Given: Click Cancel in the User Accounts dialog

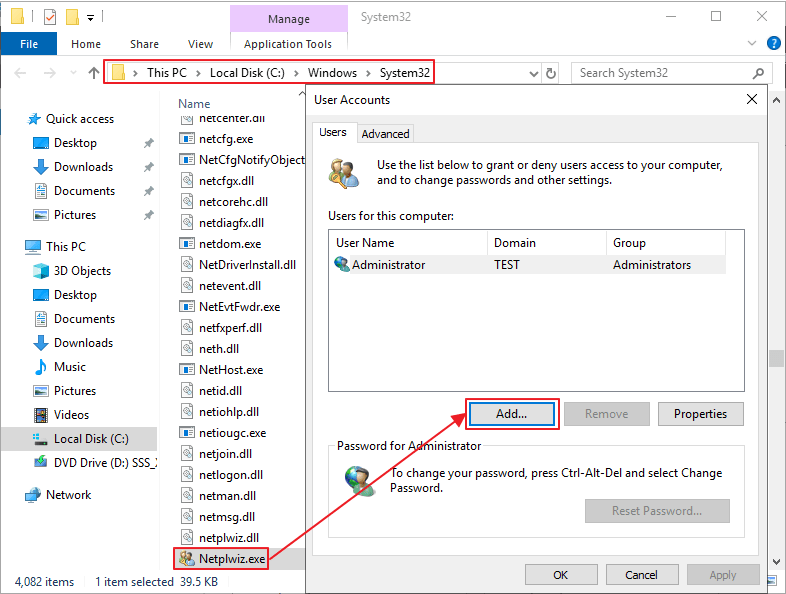Looking at the screenshot, I should click(x=642, y=575).
